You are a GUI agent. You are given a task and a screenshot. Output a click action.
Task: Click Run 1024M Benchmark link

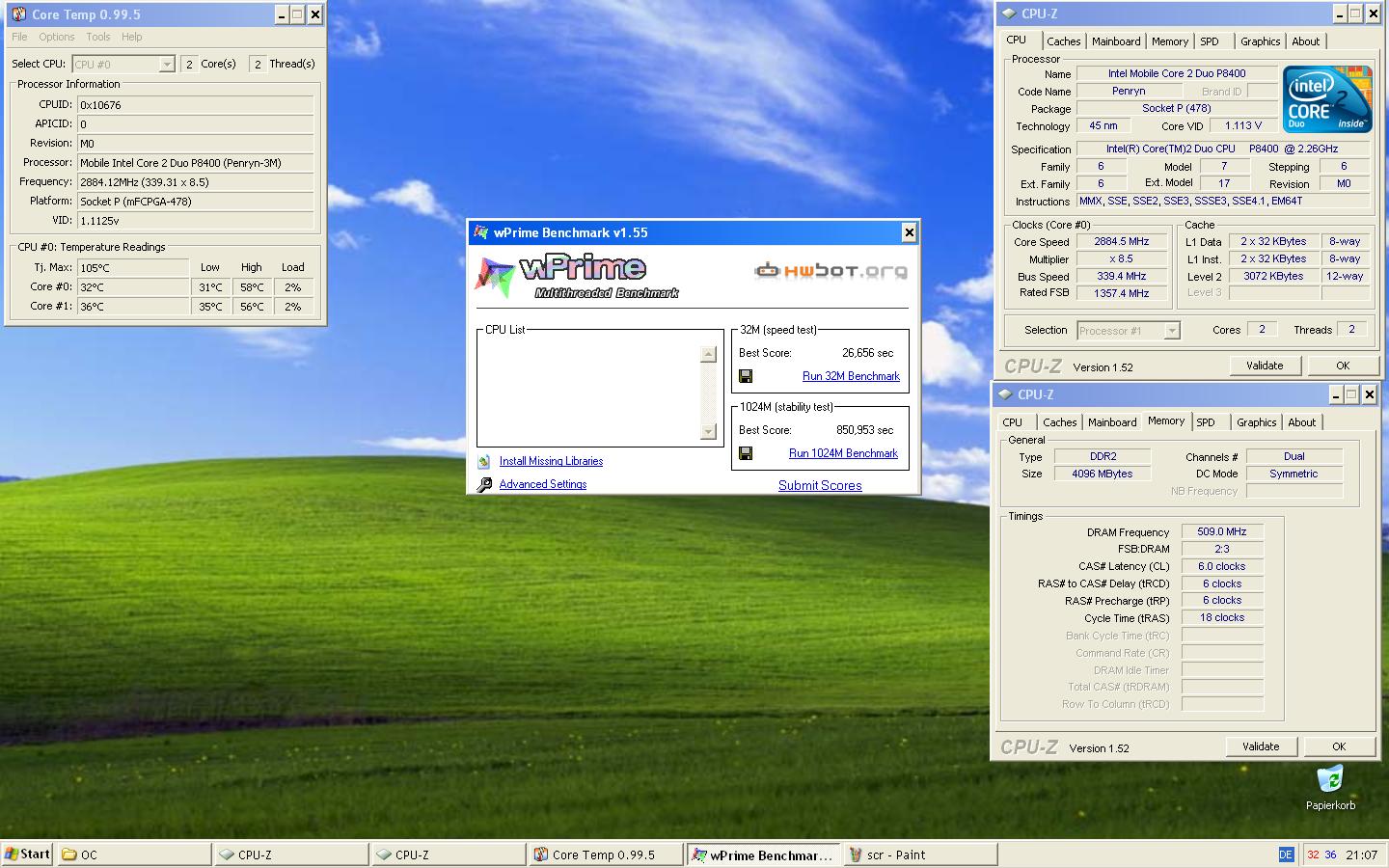point(843,453)
